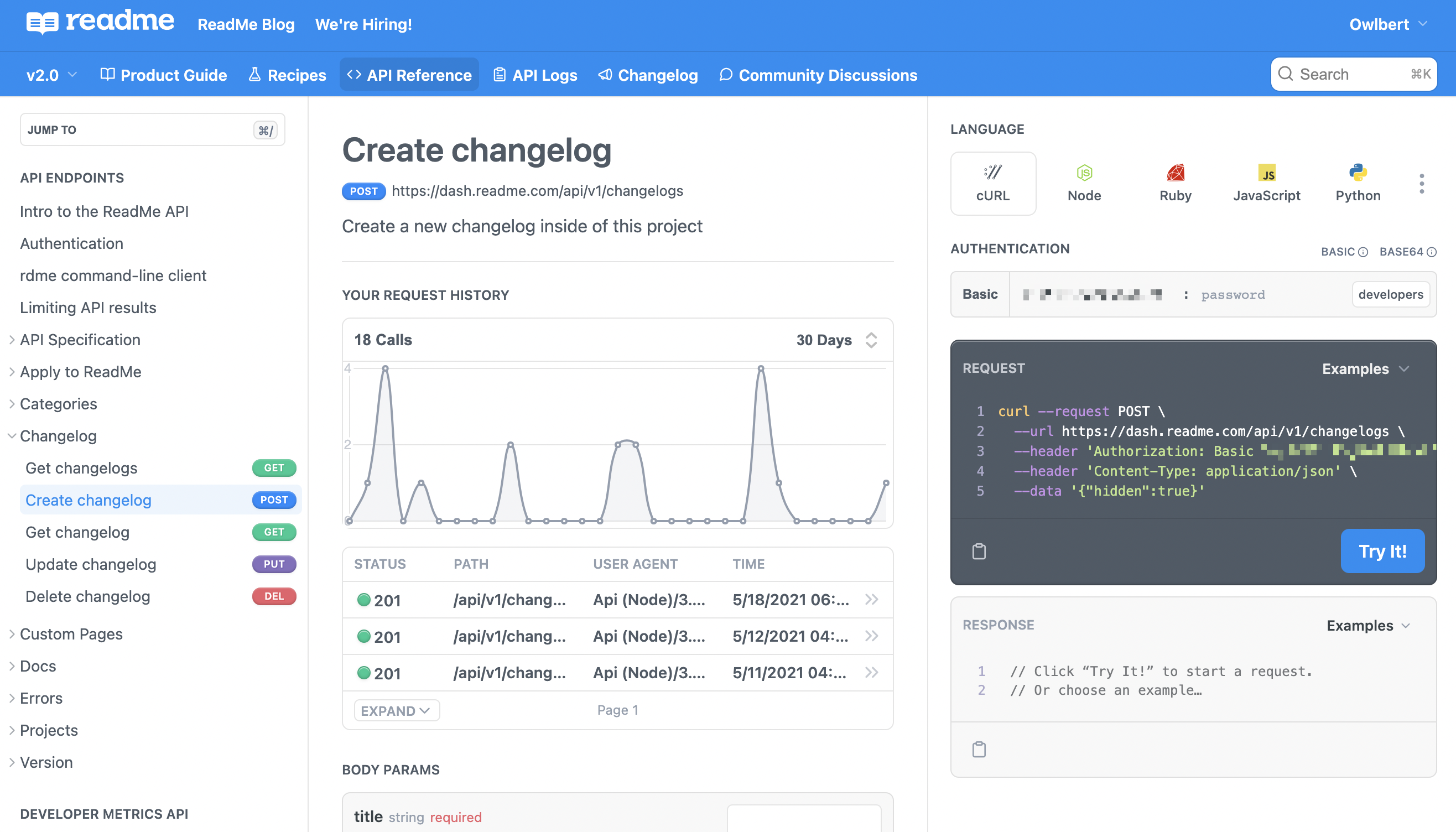Copy request code with clipboard icon
1456x832 pixels.
(x=979, y=552)
